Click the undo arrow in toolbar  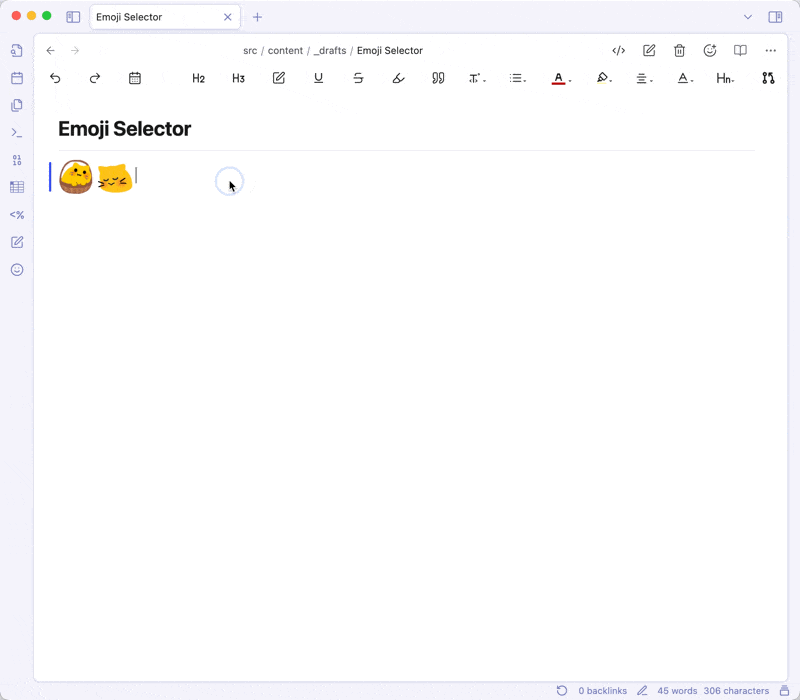pos(55,78)
